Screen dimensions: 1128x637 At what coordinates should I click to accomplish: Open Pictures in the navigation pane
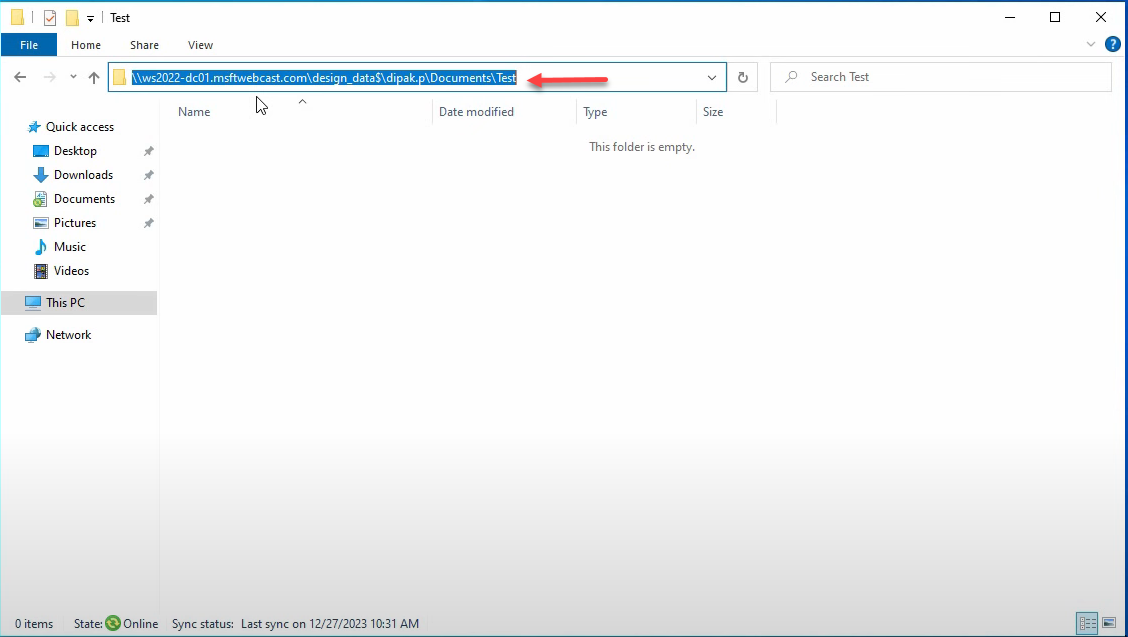click(75, 223)
